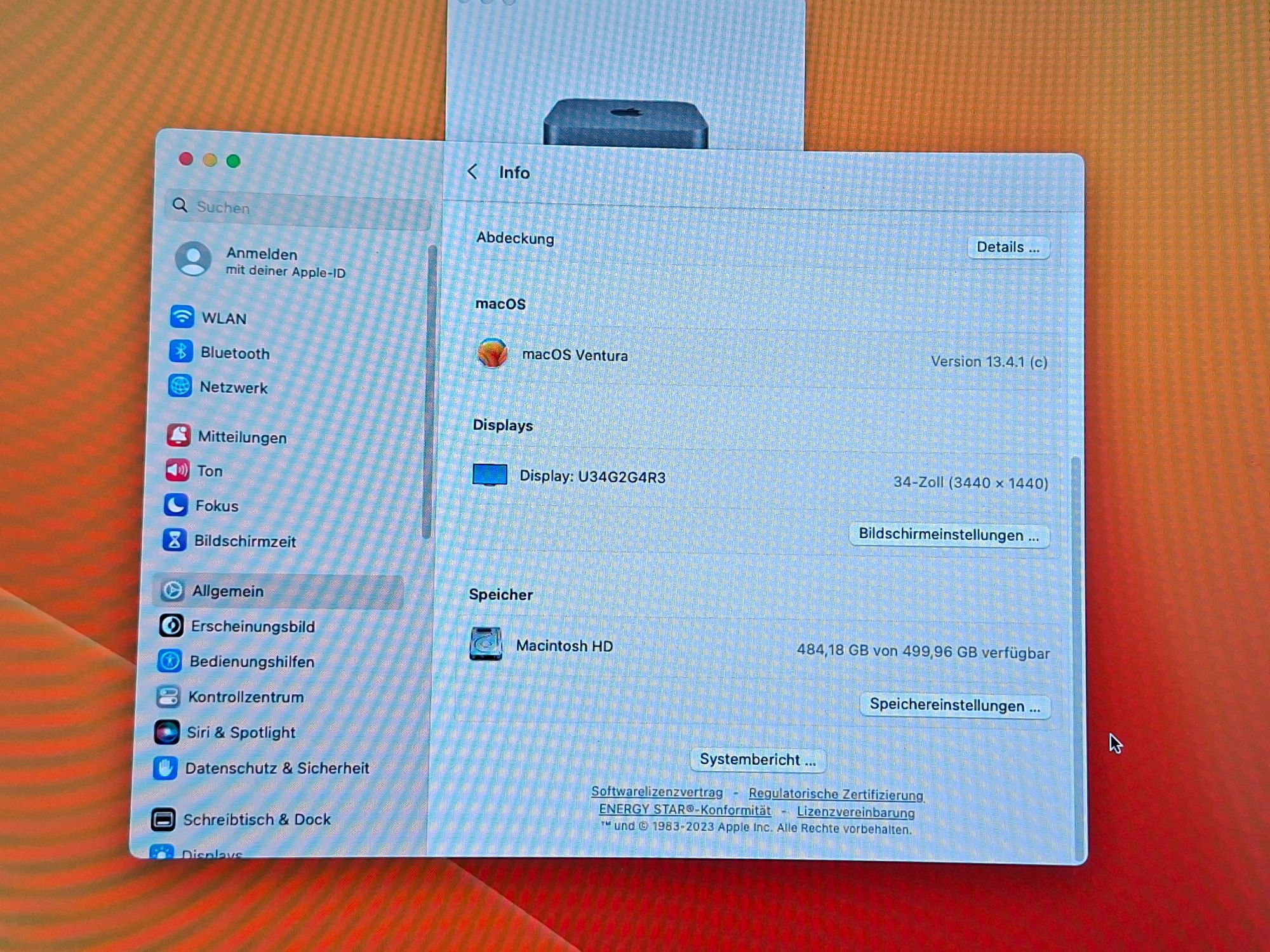
Task: Click the Mitteilungen bell icon
Action: tap(178, 435)
